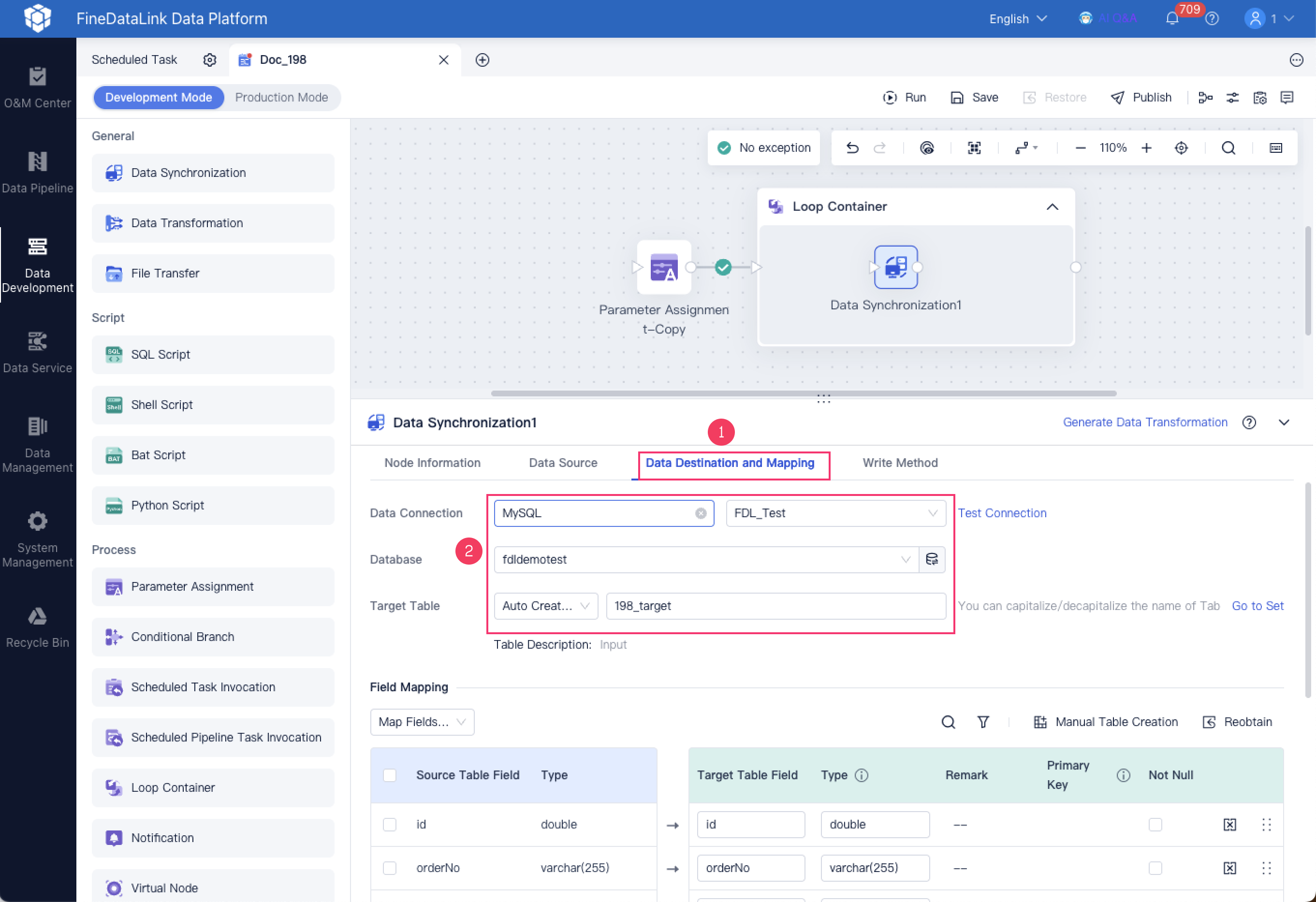The width and height of the screenshot is (1316, 902).
Task: Open the Map Fields dropdown
Action: (x=423, y=722)
